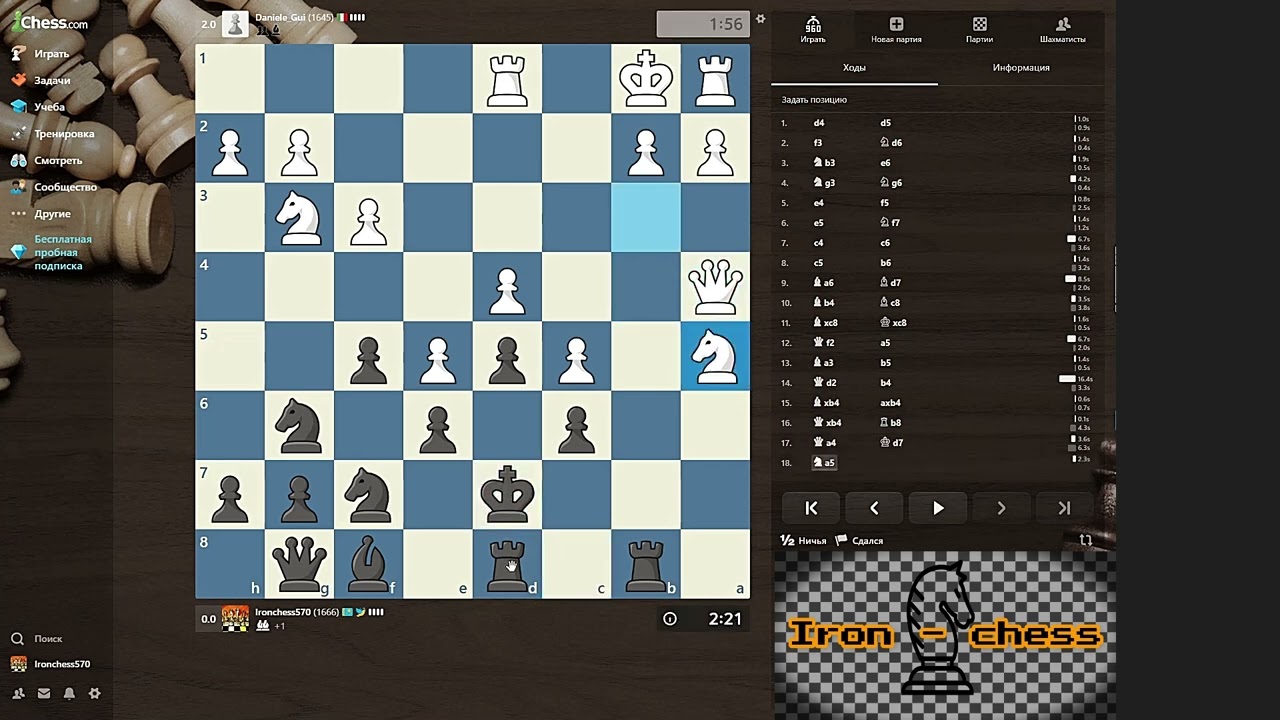The image size is (1280, 720).
Task: Open the Тренировка section in sidebar
Action: [53, 133]
